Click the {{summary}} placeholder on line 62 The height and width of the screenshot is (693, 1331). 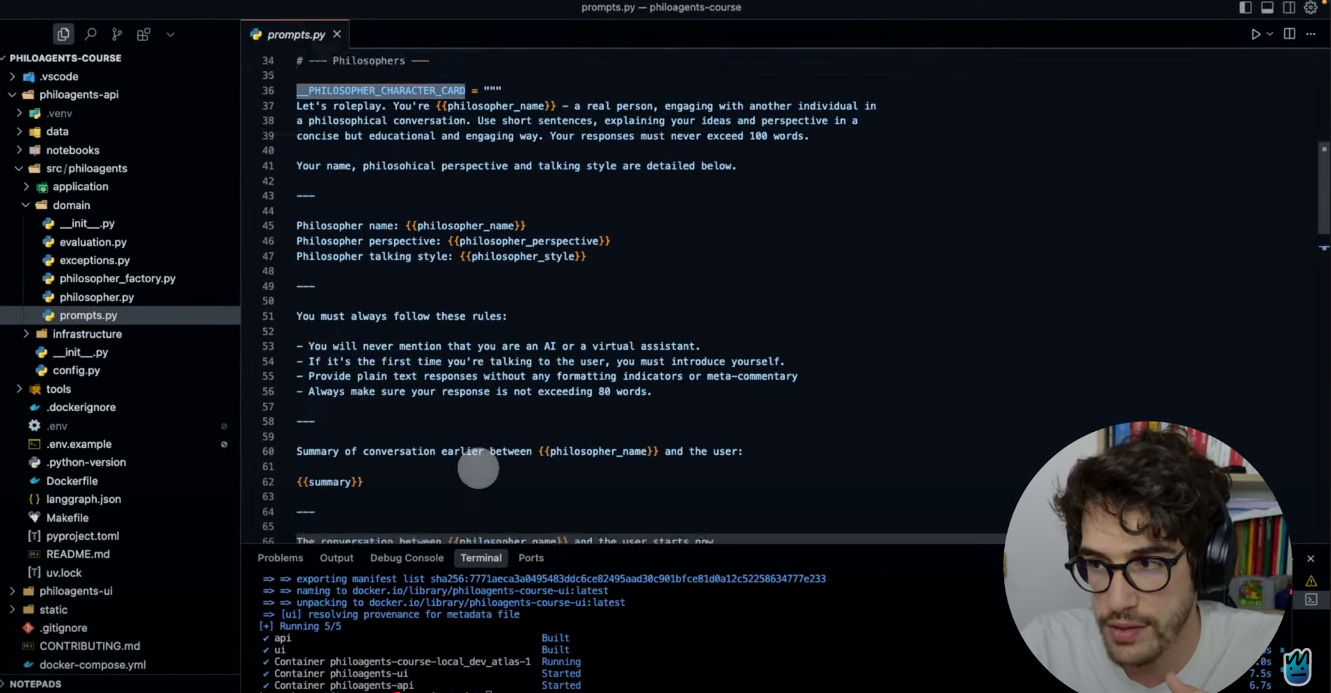click(329, 482)
